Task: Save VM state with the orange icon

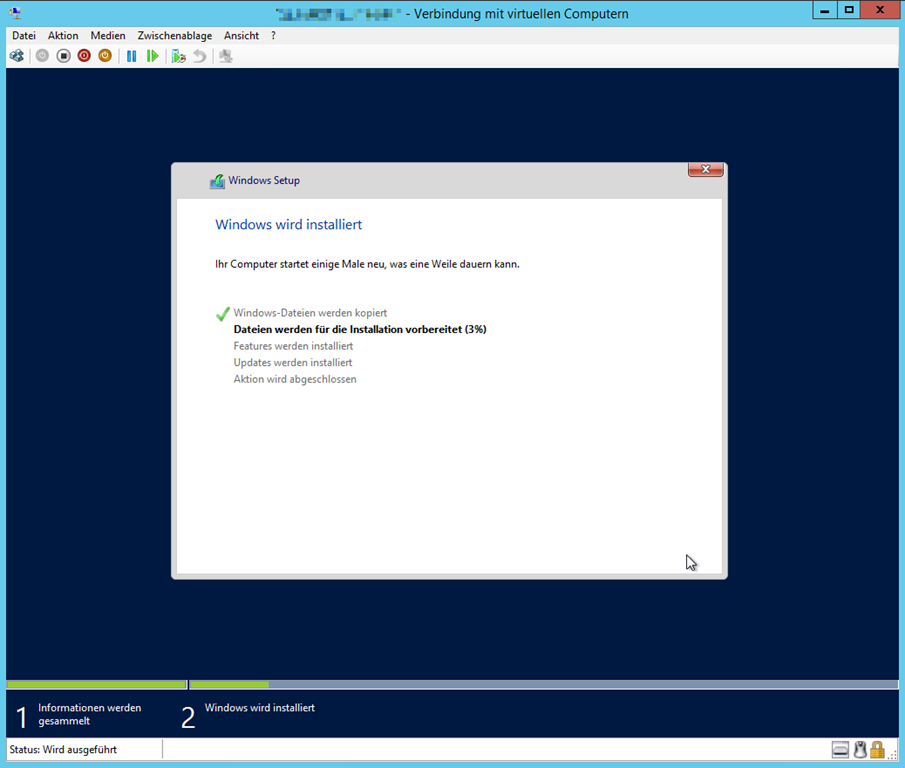Action: 105,56
